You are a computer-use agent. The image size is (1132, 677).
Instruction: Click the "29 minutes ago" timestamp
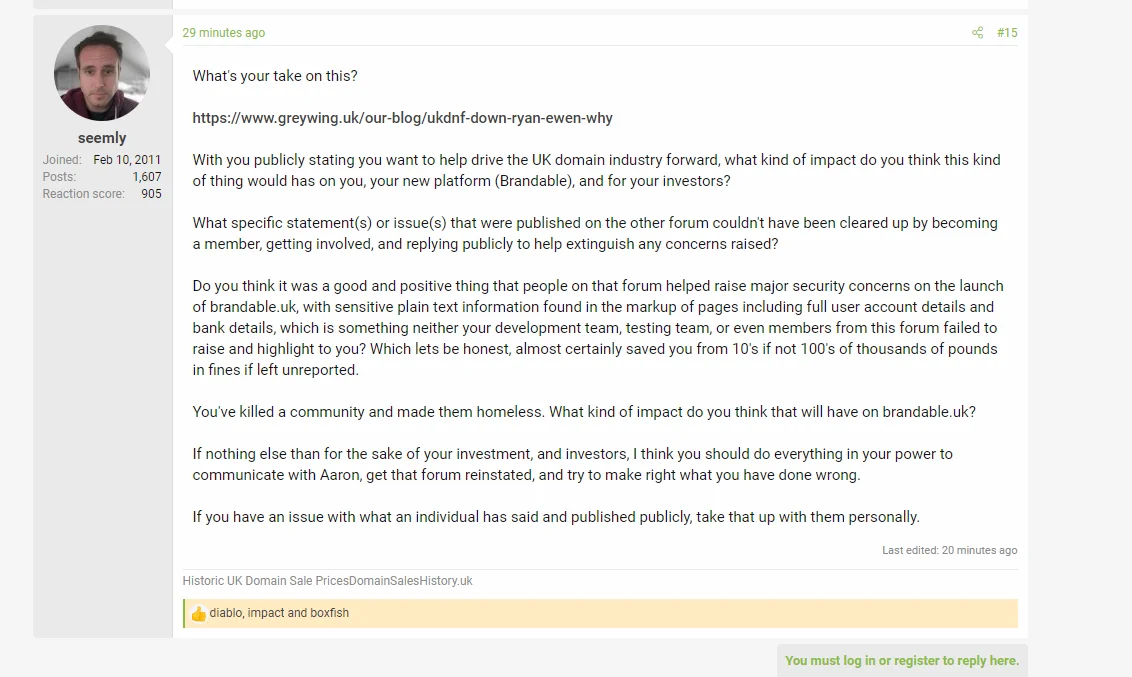pyautogui.click(x=224, y=32)
